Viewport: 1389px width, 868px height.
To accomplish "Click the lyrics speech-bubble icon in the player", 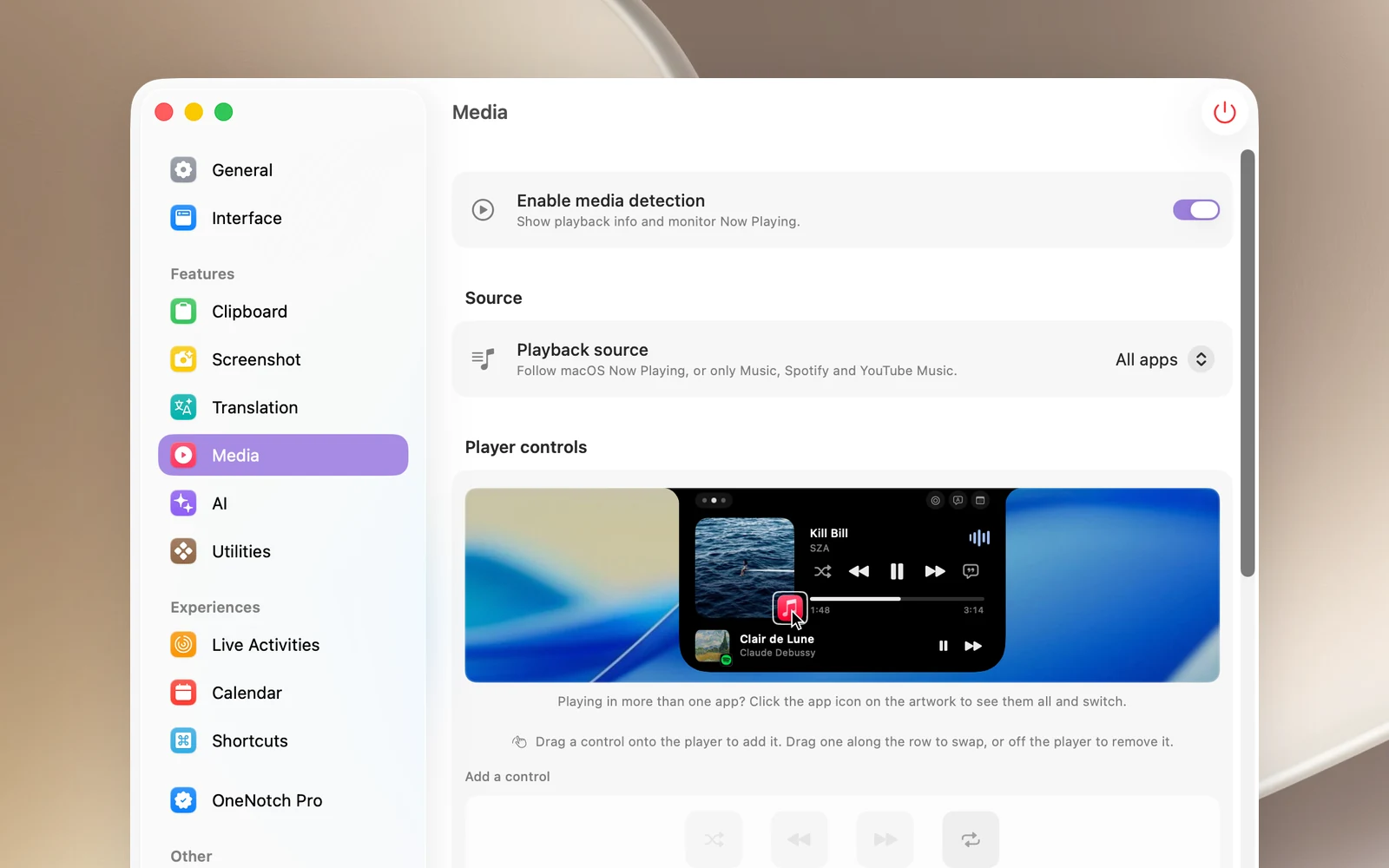I will tap(971, 571).
